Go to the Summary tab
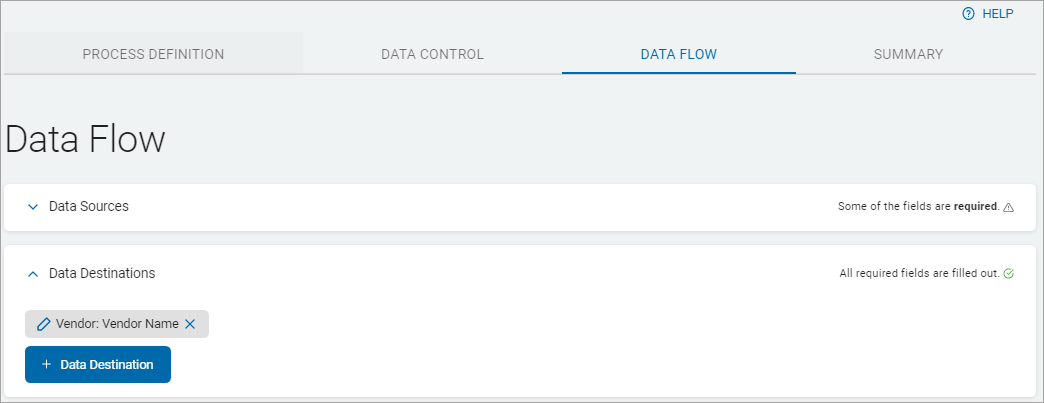Screen dimensions: 1044x403 (x=908, y=54)
